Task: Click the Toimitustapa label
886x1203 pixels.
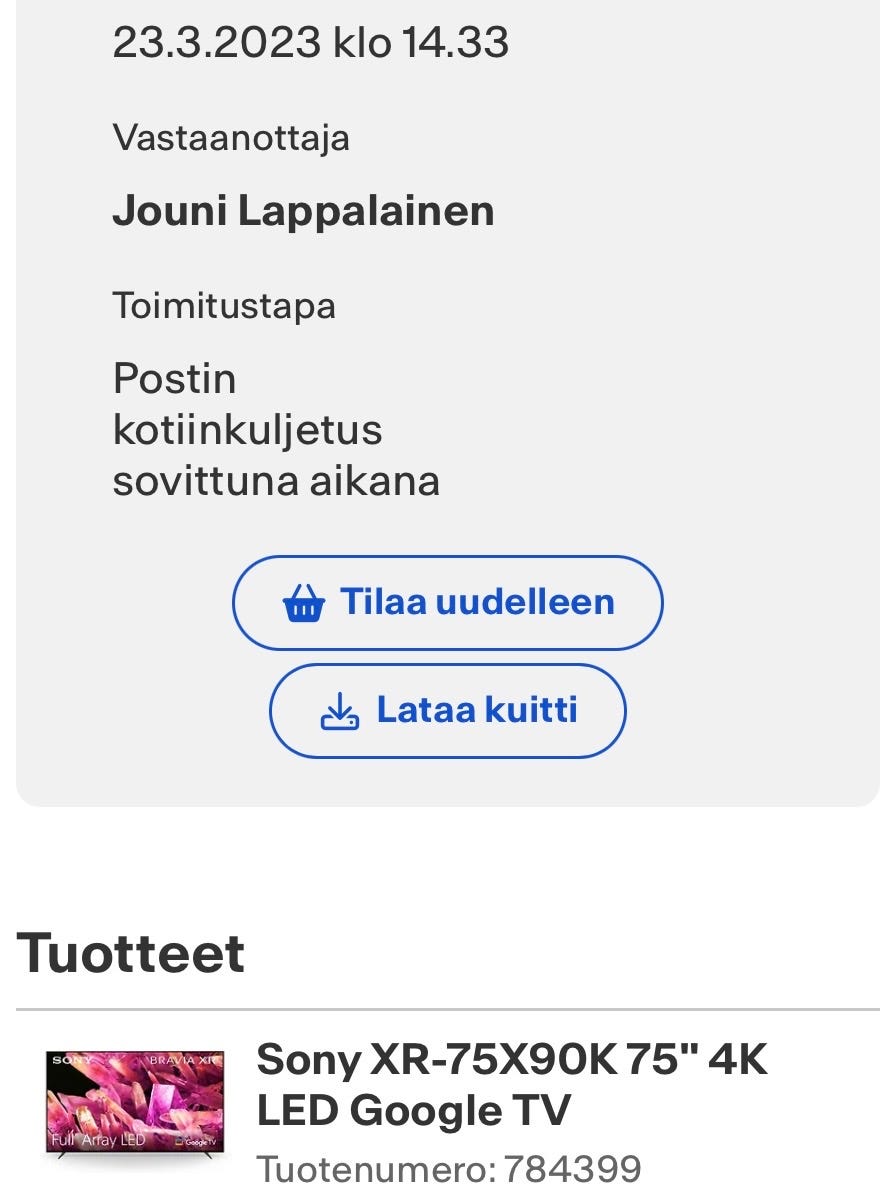Action: (x=224, y=303)
